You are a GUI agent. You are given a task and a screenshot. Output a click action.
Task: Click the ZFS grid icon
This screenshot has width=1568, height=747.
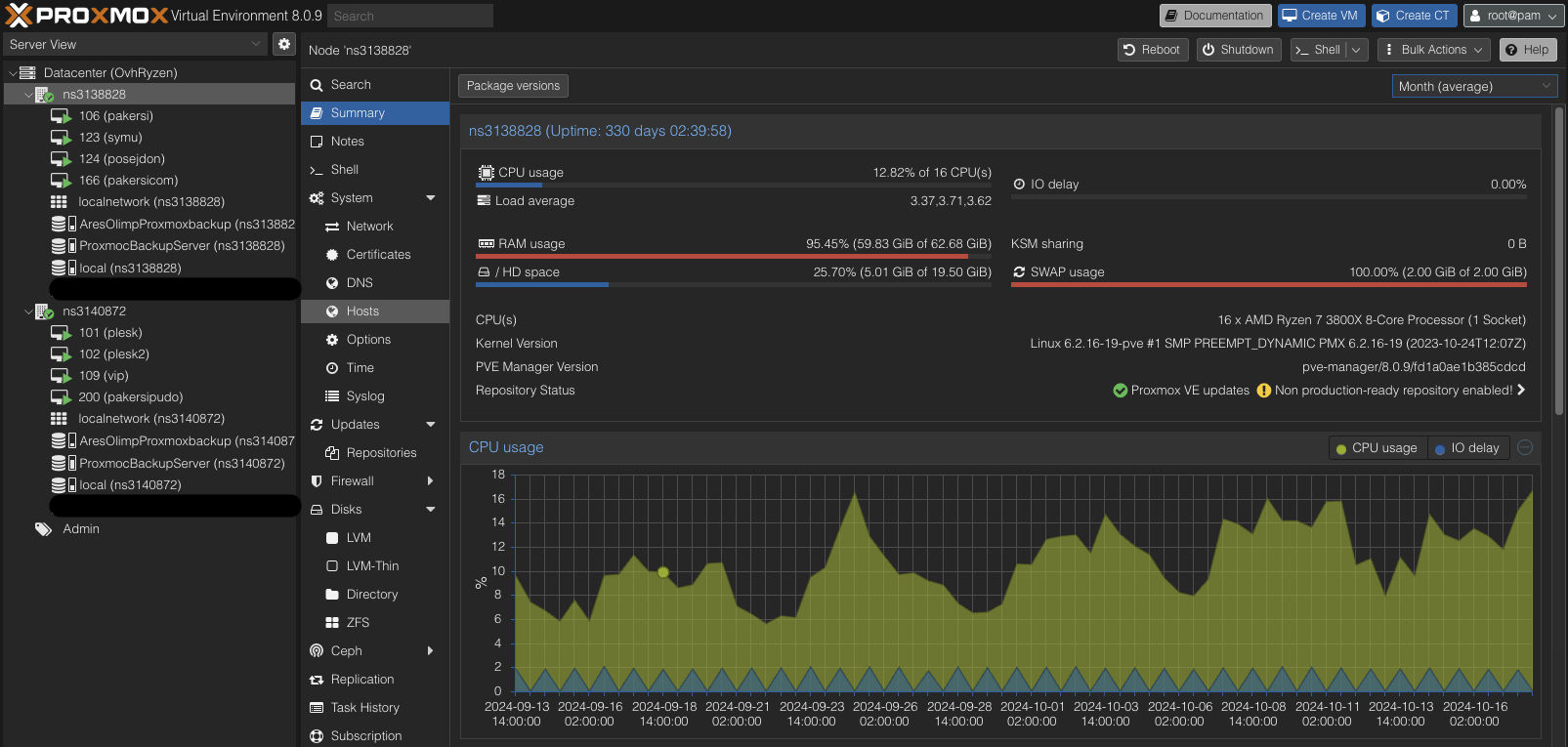click(x=332, y=623)
